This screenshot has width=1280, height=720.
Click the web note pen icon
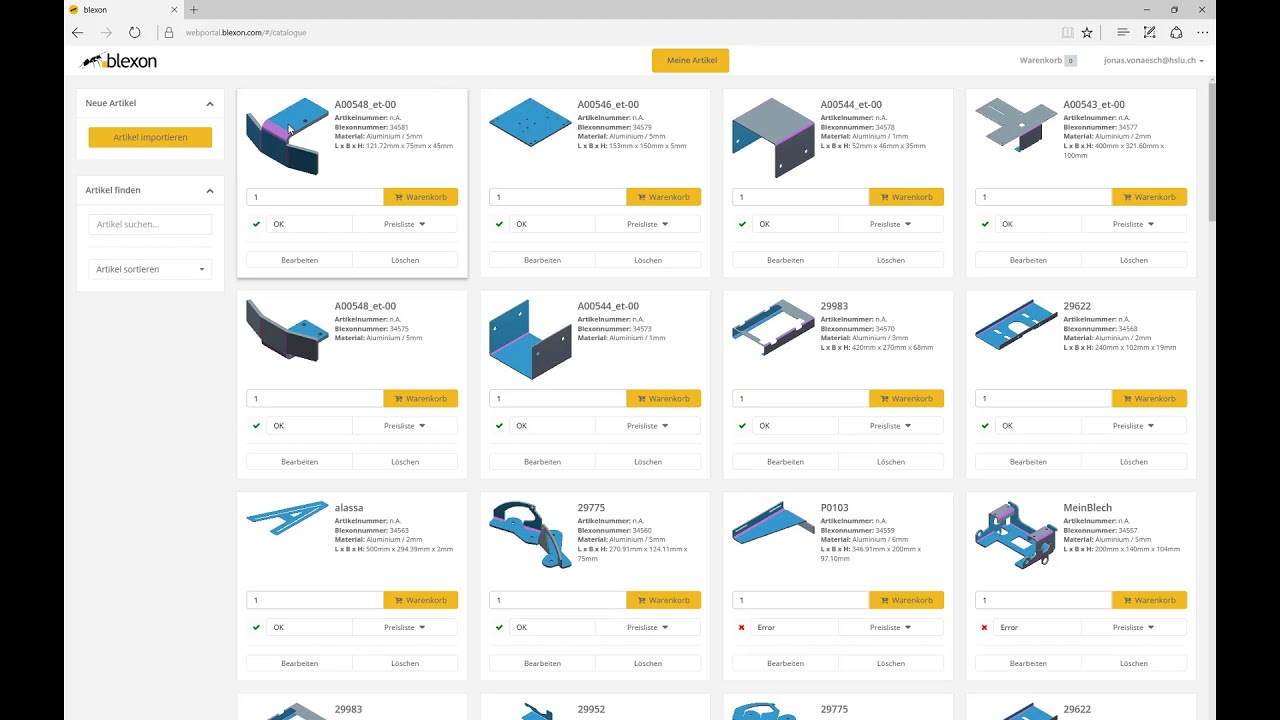1150,32
